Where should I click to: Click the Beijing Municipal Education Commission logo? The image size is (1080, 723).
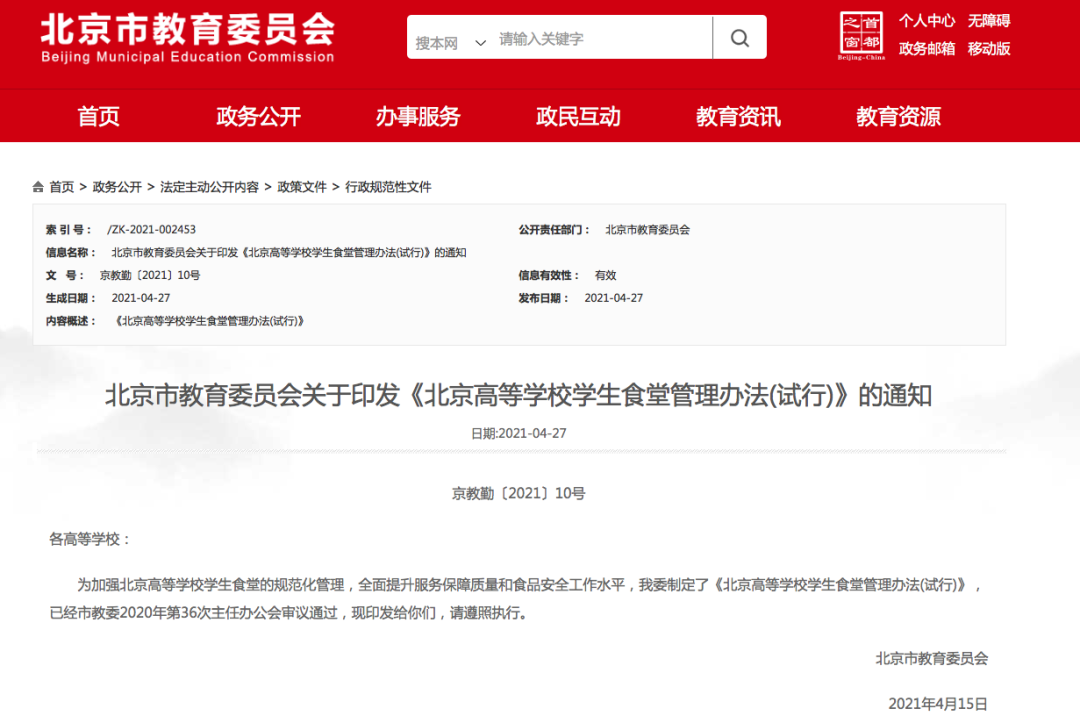[187, 38]
